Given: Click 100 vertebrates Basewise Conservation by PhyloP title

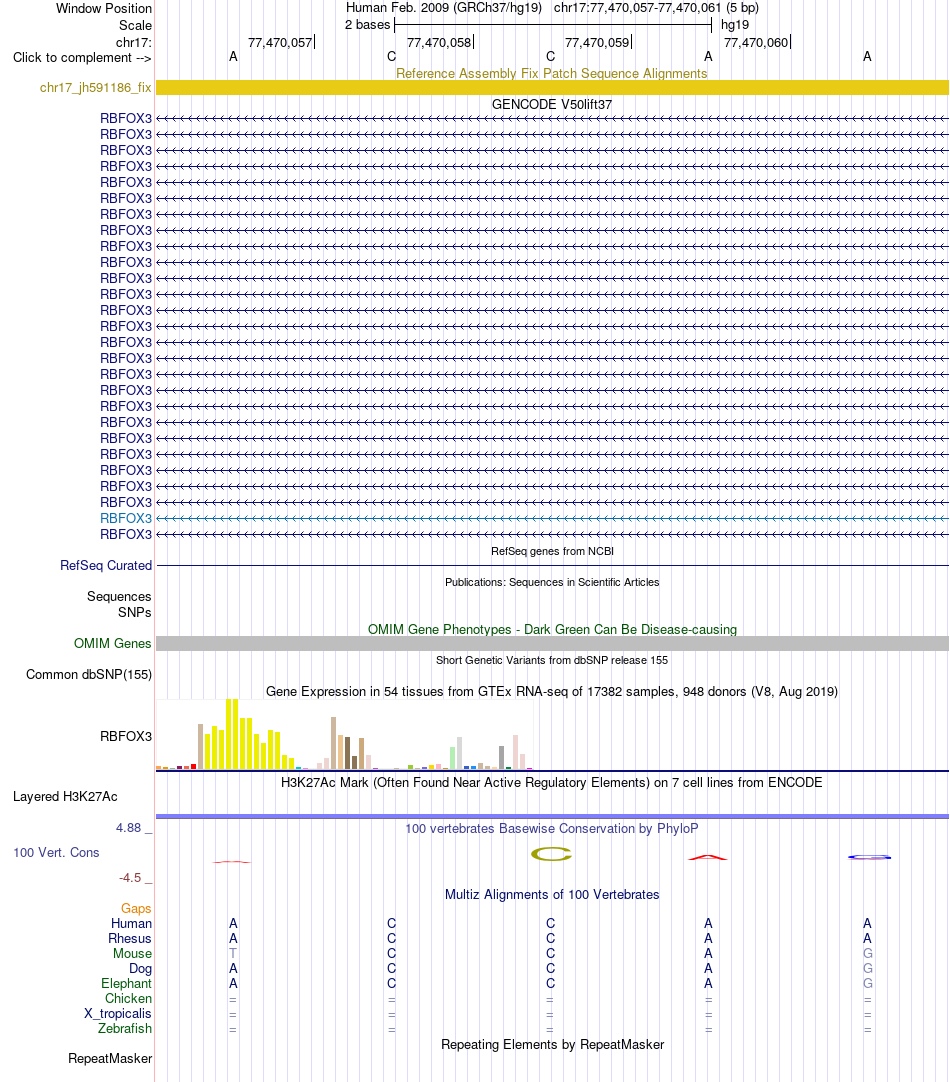Looking at the screenshot, I should tap(552, 828).
